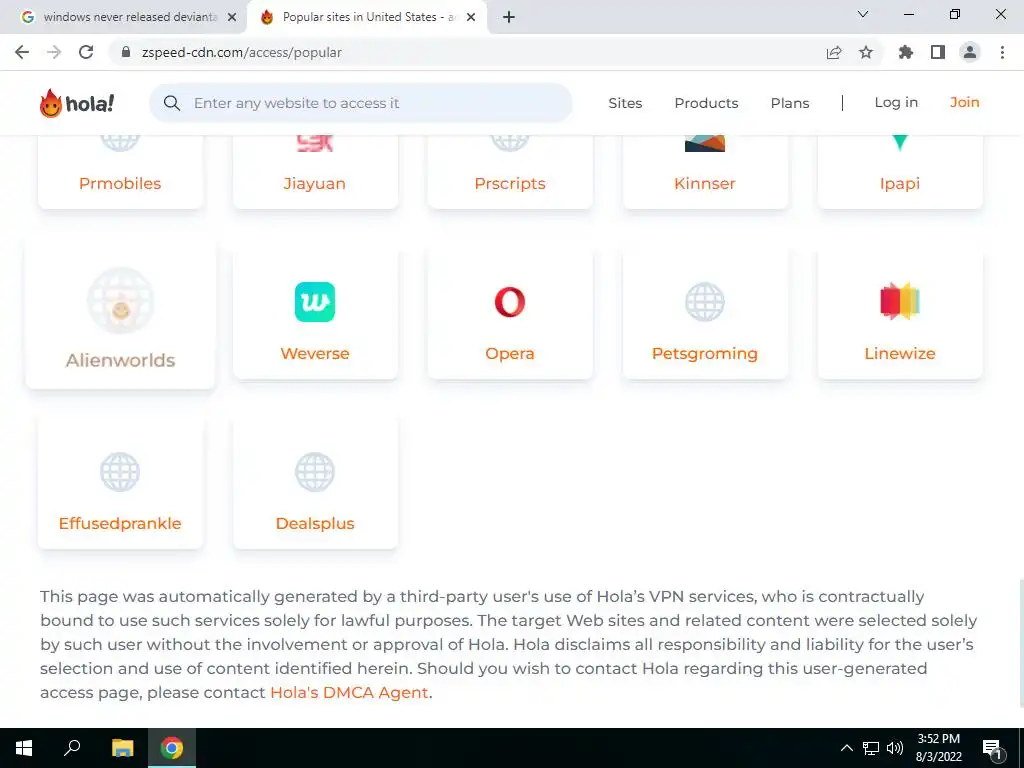
Task: Click the Kinnser site icon
Action: 705,144
